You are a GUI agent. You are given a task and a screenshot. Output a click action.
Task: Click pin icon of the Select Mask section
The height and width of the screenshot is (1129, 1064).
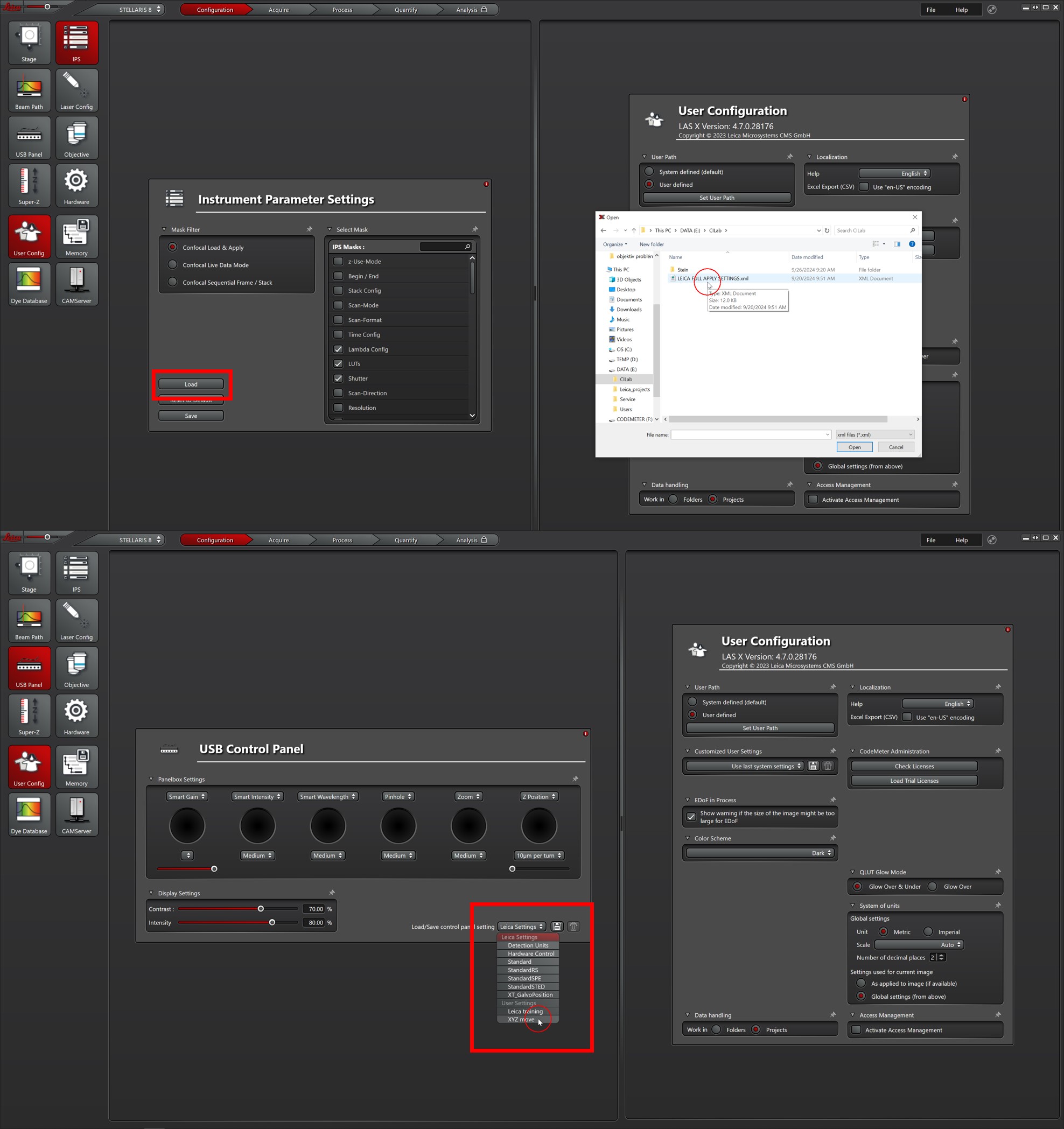[475, 229]
